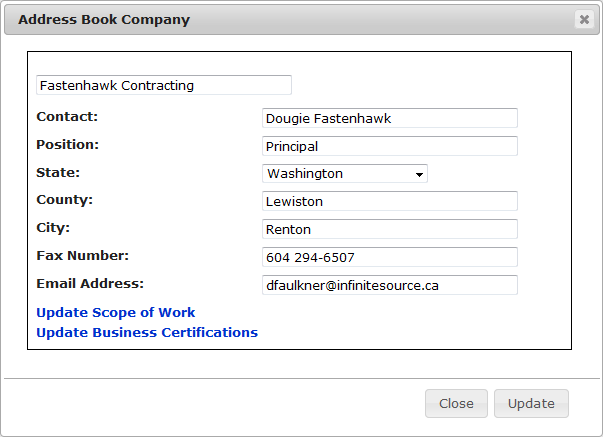Screen dimensions: 603x437
Task: Click the County: label
Action: click(64, 200)
